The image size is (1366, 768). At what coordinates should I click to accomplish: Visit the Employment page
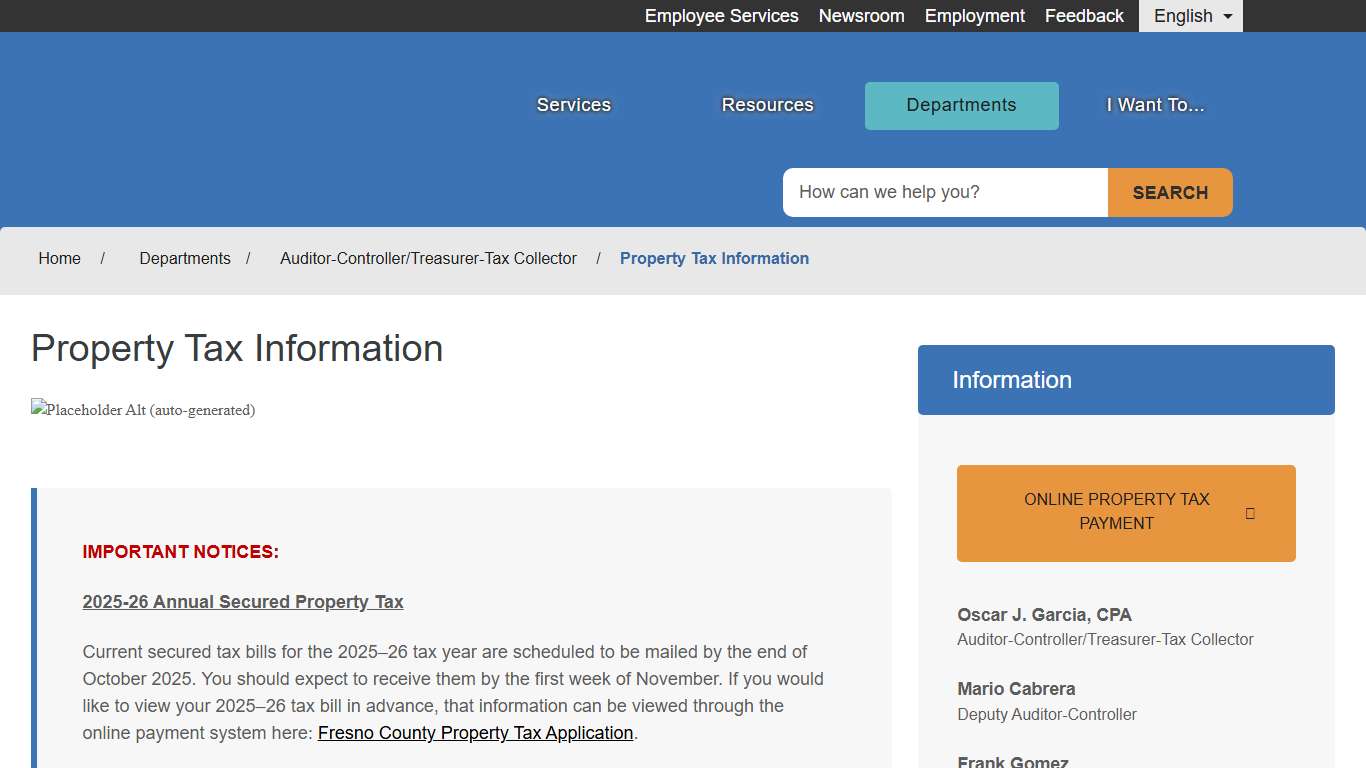(x=974, y=16)
